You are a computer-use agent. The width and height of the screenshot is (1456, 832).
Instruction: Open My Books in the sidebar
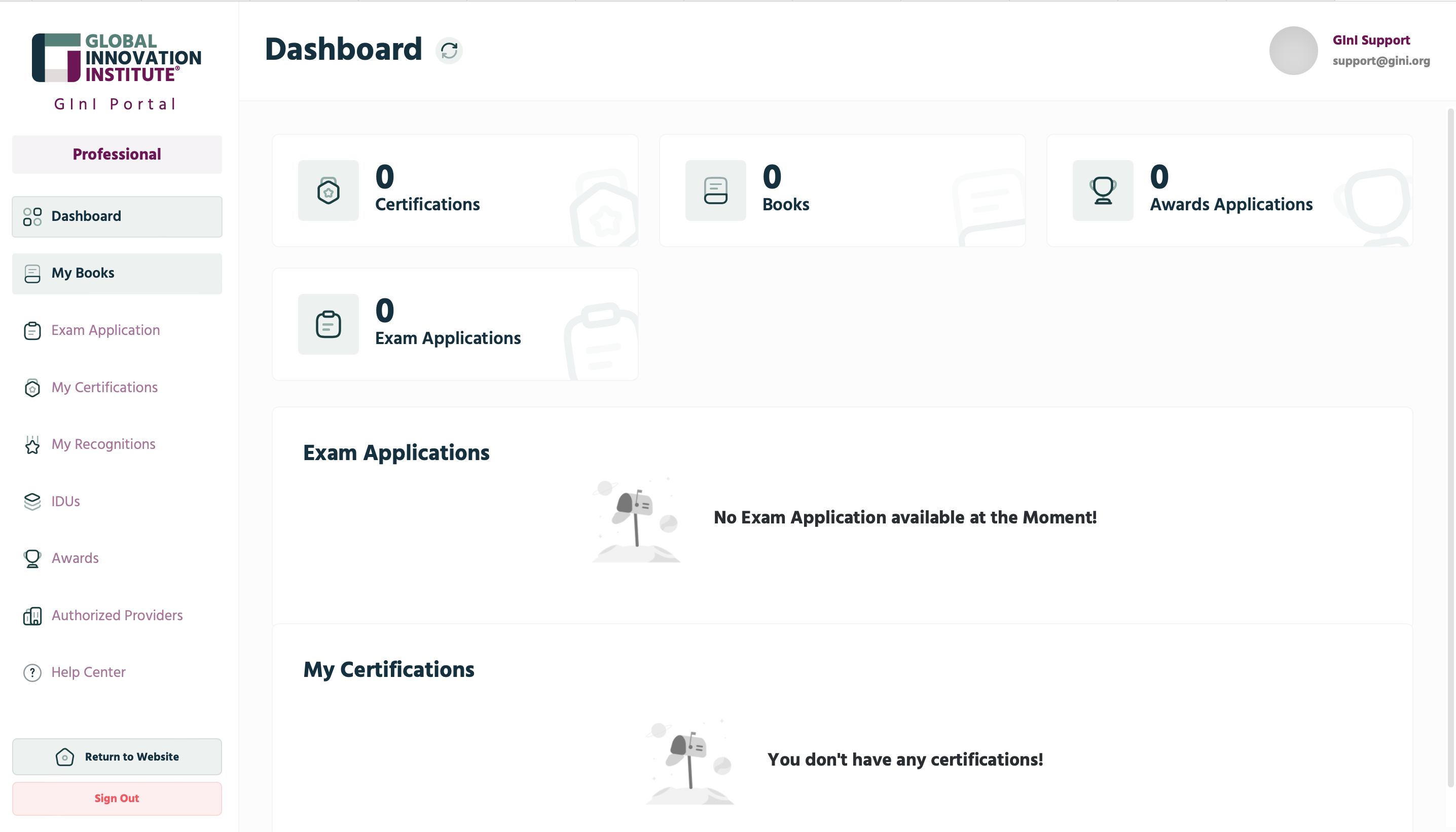pos(117,274)
